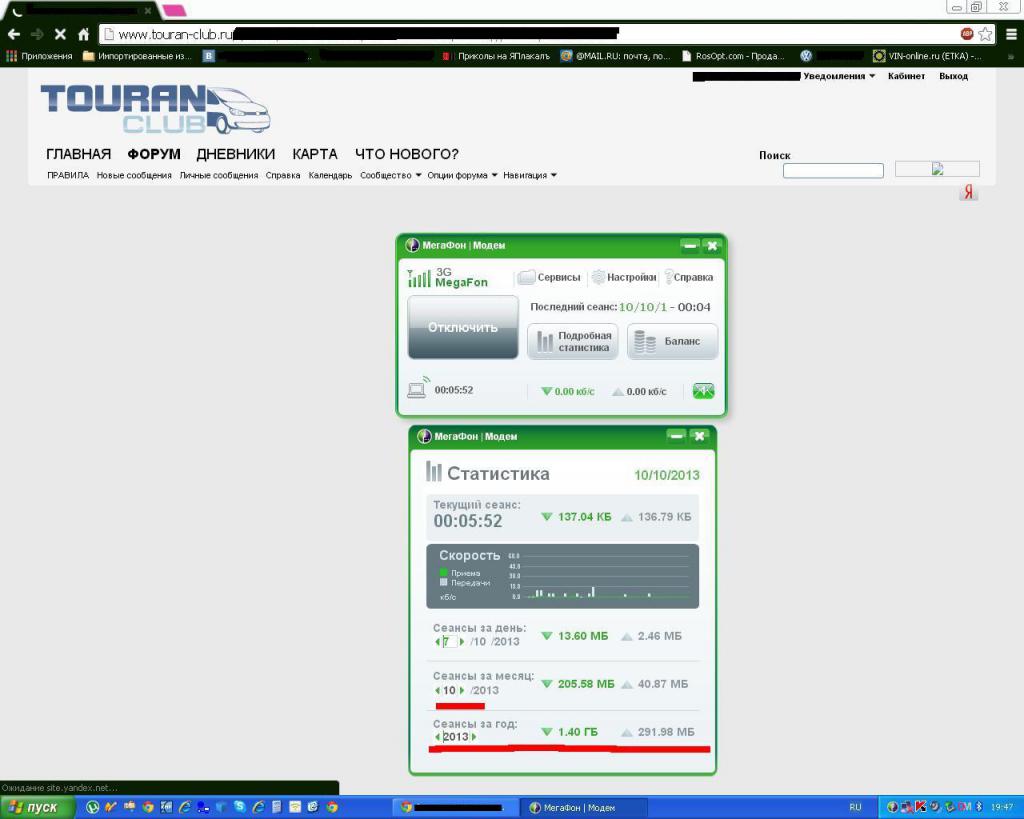Click the 10/10/2013 date in Статистика

coord(667,475)
